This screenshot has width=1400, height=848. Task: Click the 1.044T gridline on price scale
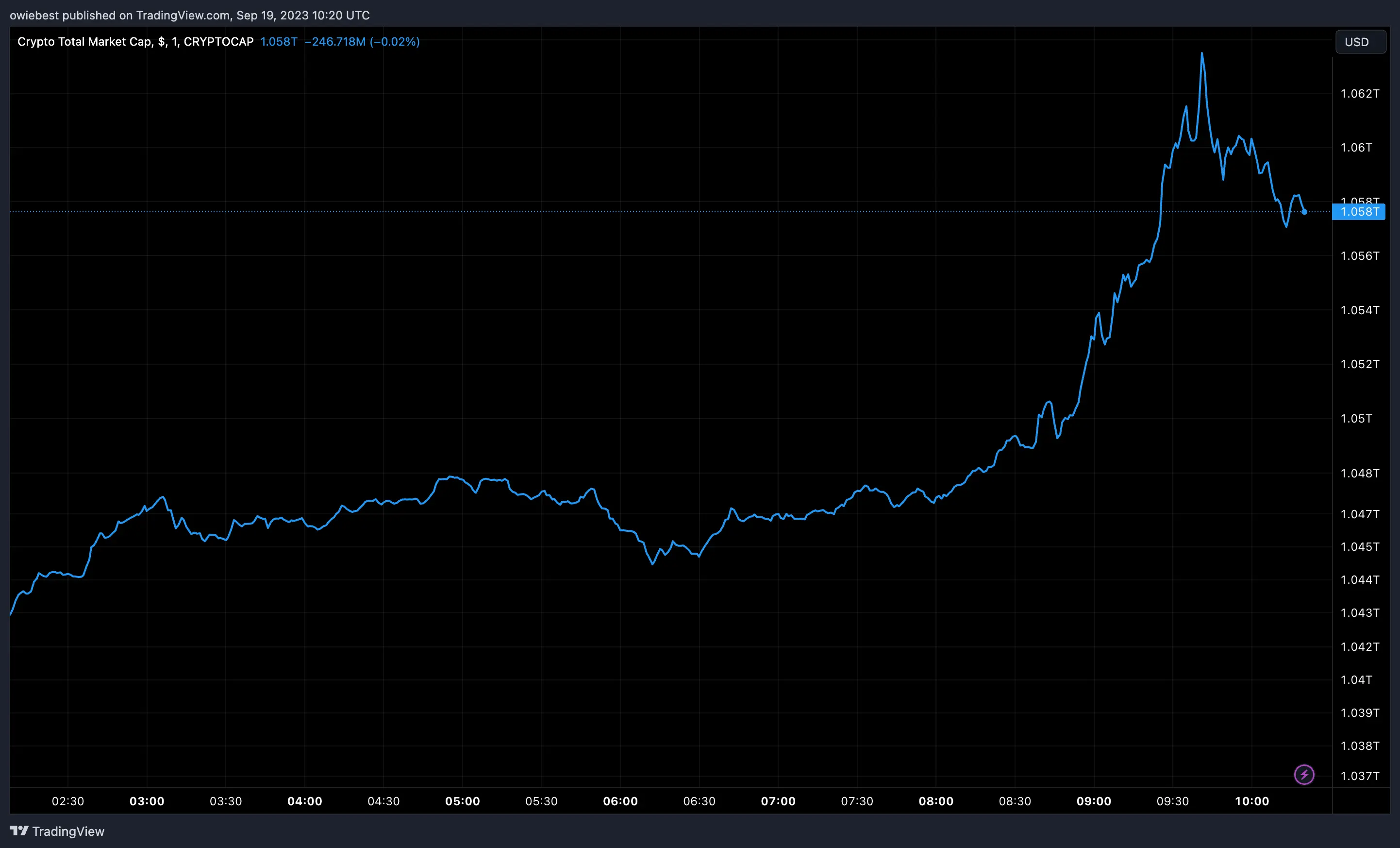(x=1360, y=580)
